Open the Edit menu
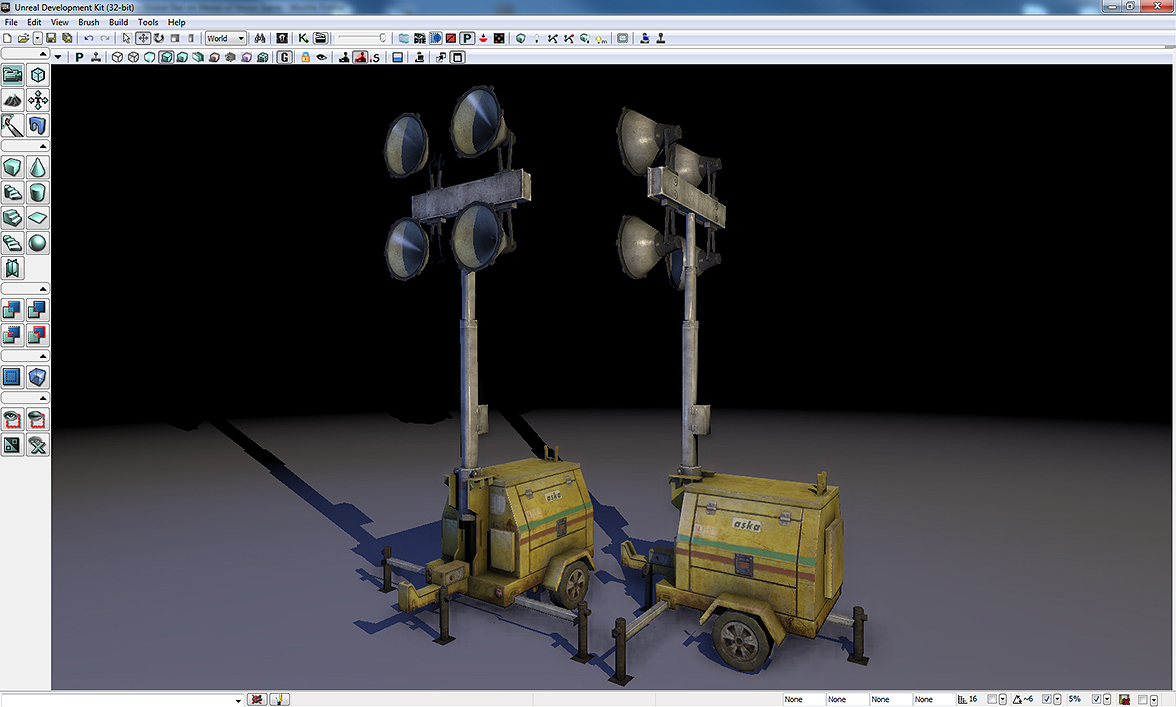 tap(34, 22)
